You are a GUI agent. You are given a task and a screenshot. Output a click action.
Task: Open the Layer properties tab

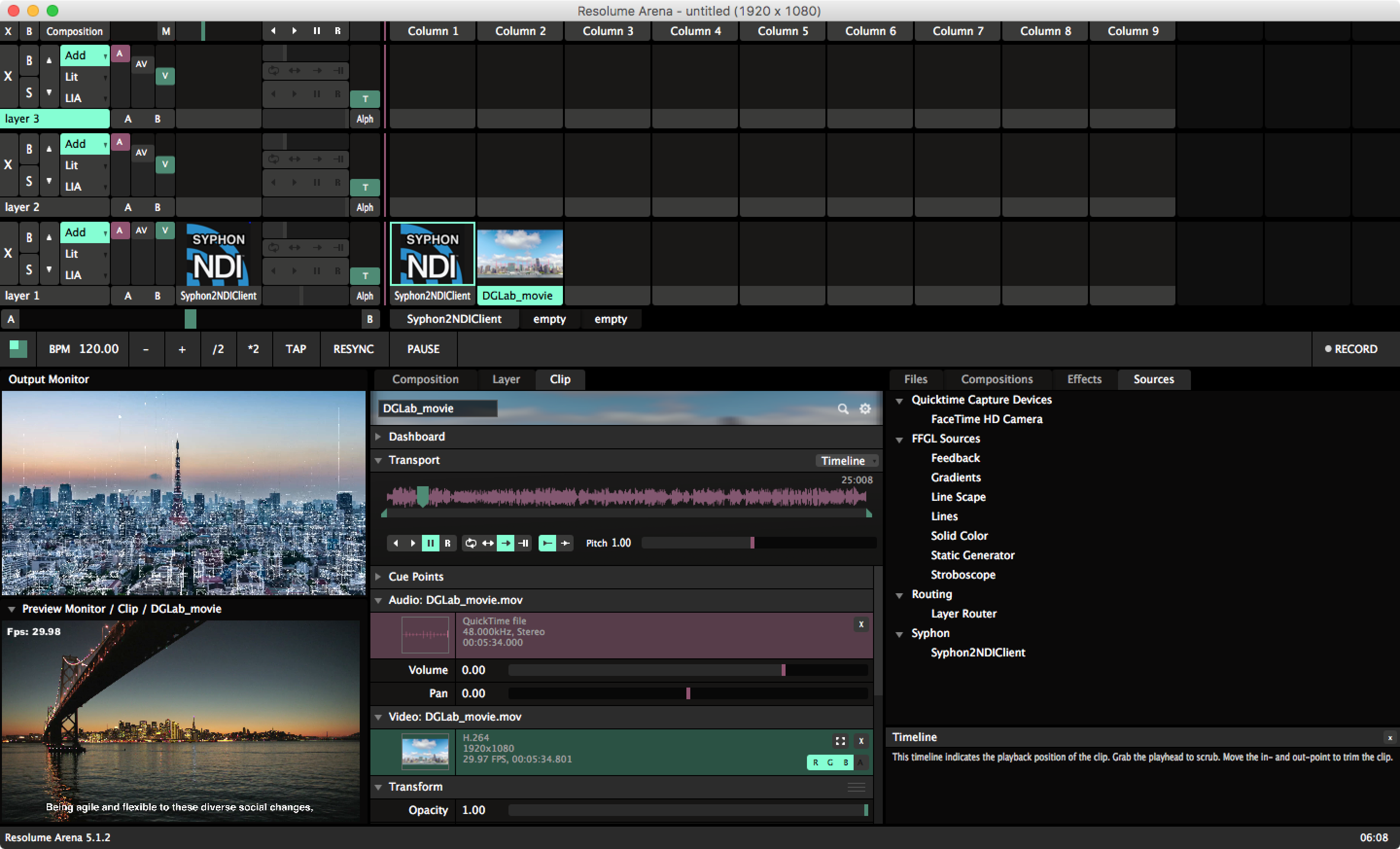coord(506,379)
